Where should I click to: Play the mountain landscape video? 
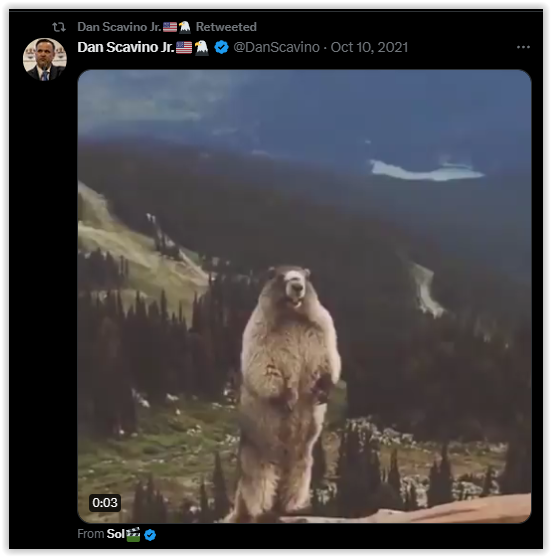coord(304,296)
